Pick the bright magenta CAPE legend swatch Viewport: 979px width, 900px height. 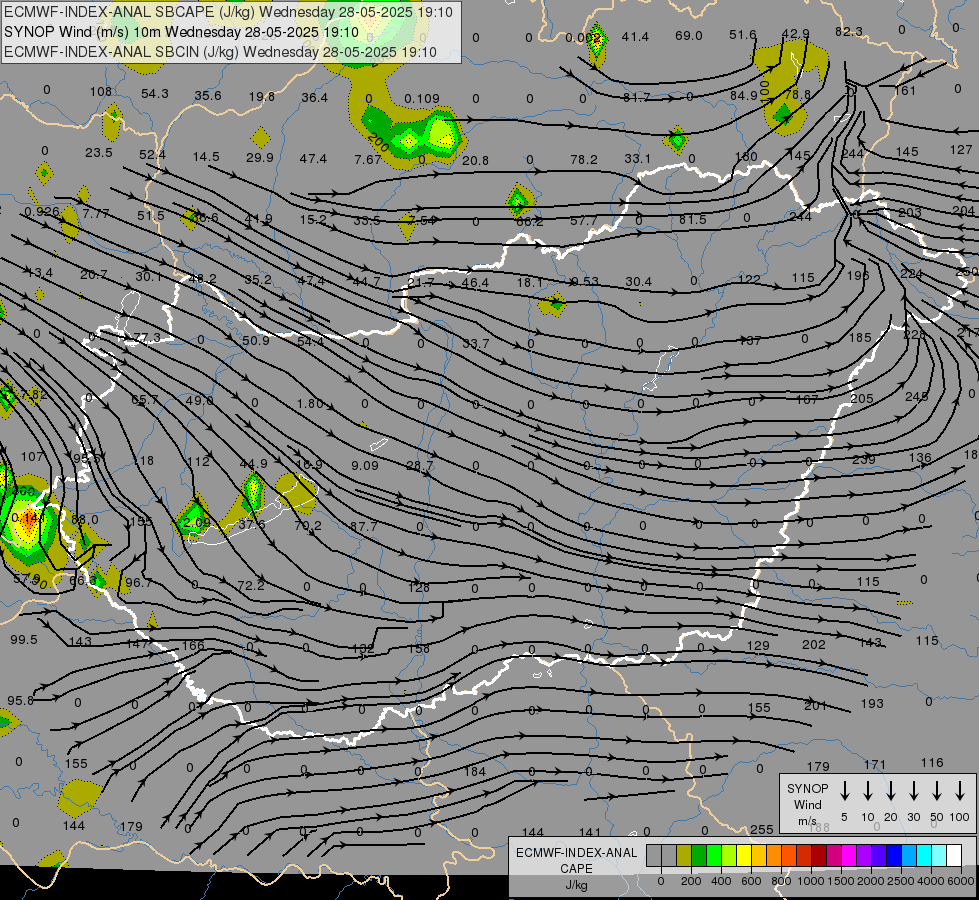849,855
